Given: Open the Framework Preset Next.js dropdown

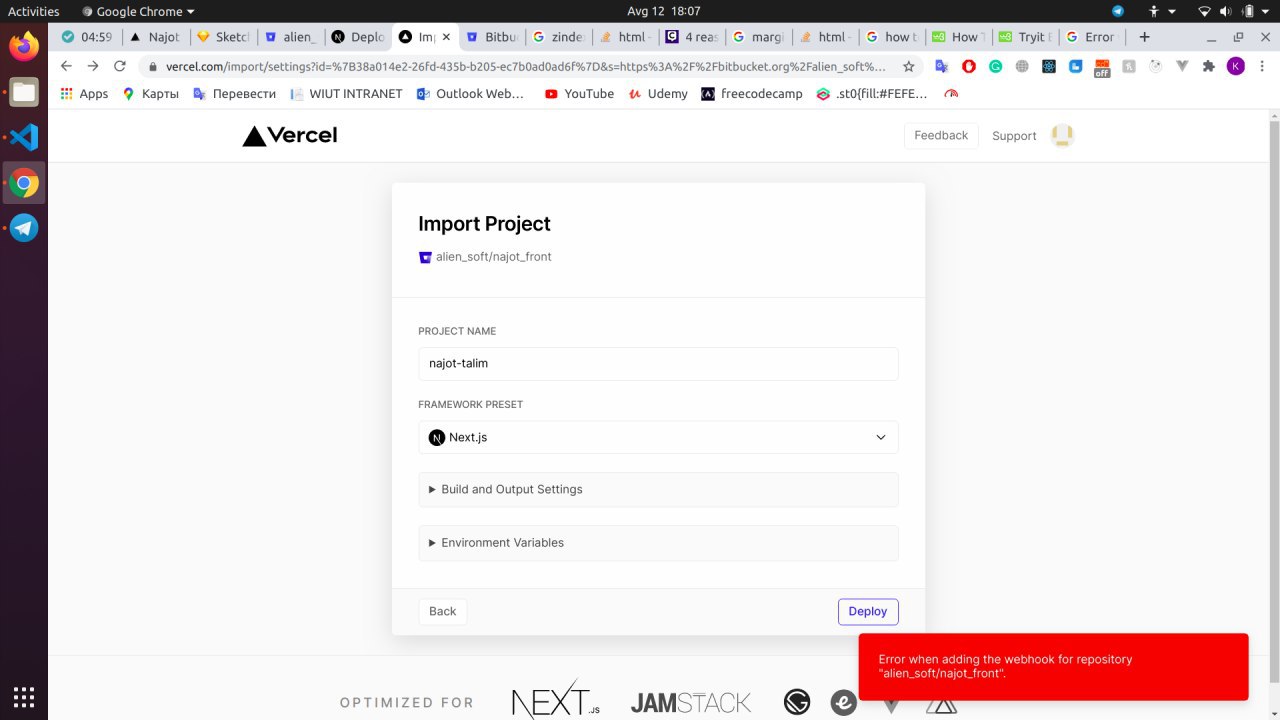Looking at the screenshot, I should coord(658,437).
